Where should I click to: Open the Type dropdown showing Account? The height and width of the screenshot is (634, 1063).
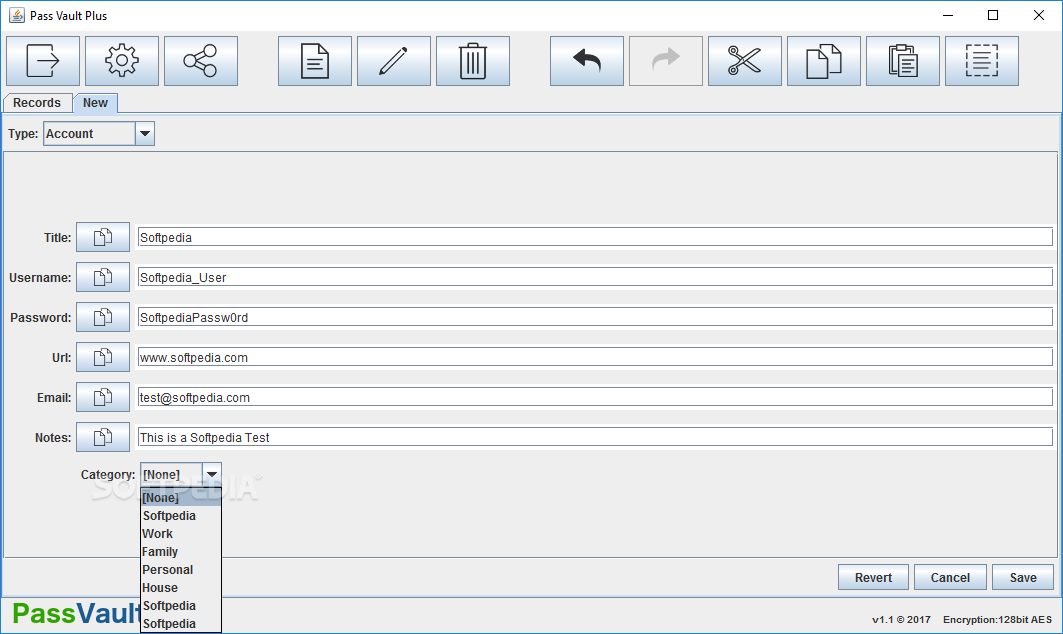pos(99,134)
